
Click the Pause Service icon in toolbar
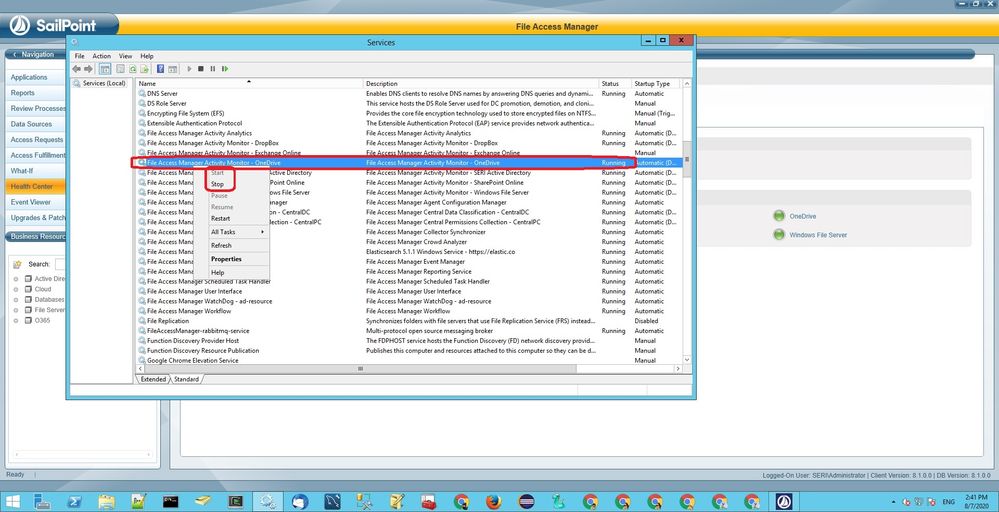(213, 69)
